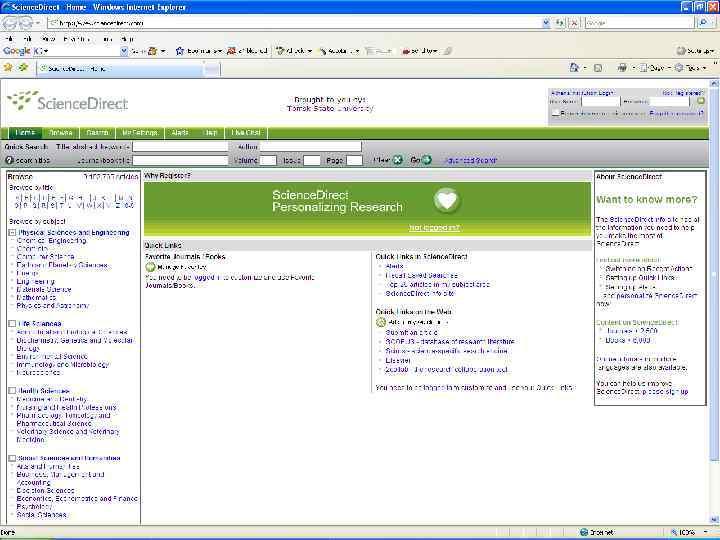This screenshot has width=720, height=540.
Task: Click the green login Go icon
Action: tap(701, 101)
